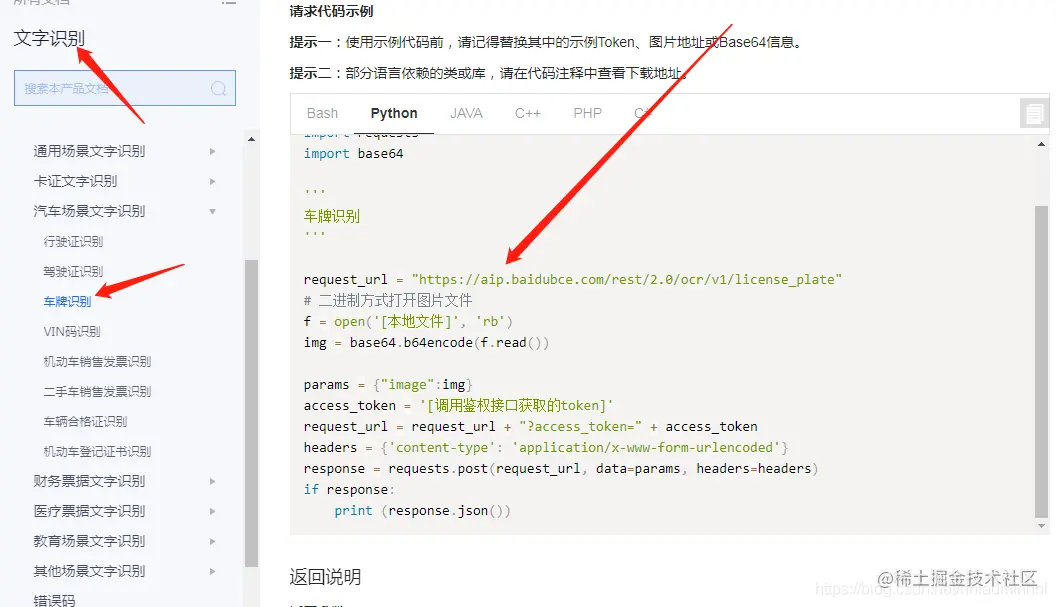Click sidebar scrollbar up arrow
This screenshot has height=607, width=1056.
coord(251,139)
